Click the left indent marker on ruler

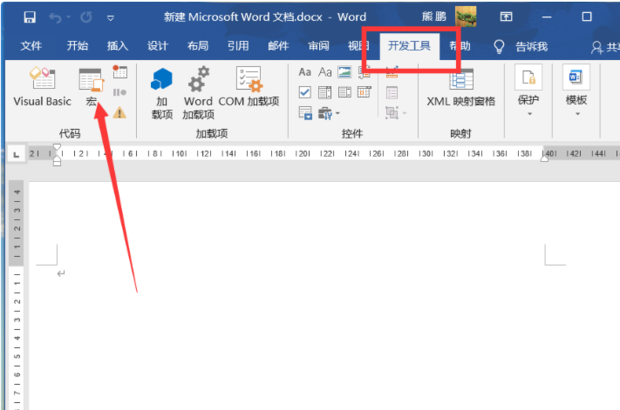point(57,161)
